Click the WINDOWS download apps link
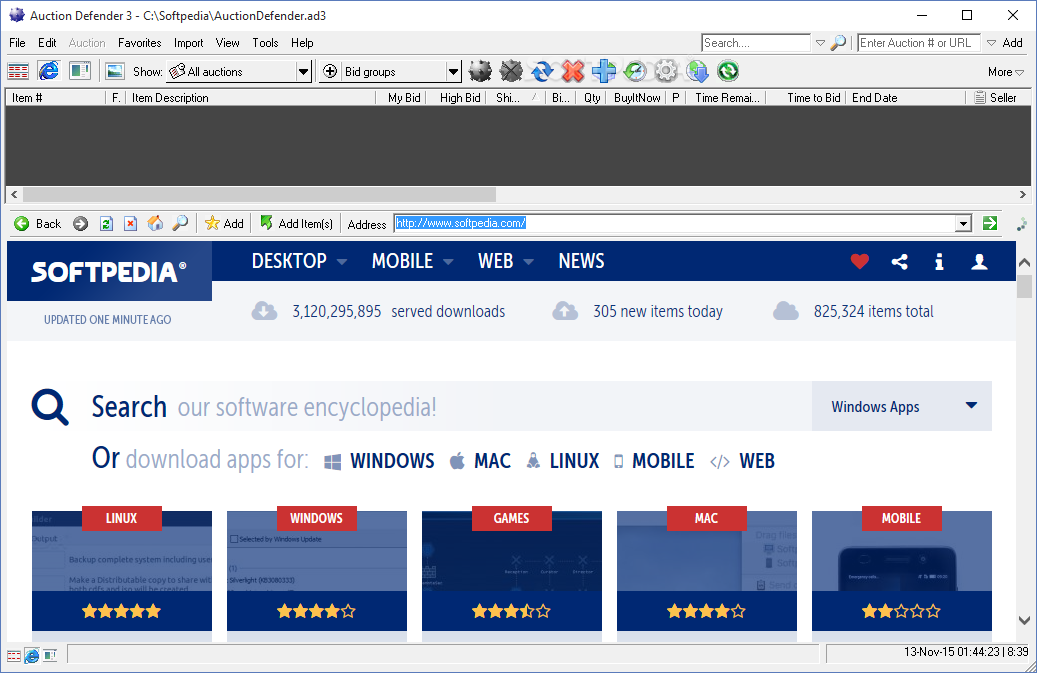 click(379, 461)
